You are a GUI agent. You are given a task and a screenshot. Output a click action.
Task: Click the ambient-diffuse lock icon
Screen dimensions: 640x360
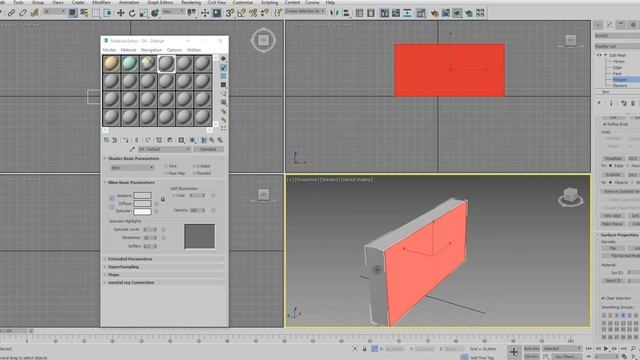pyautogui.click(x=163, y=199)
